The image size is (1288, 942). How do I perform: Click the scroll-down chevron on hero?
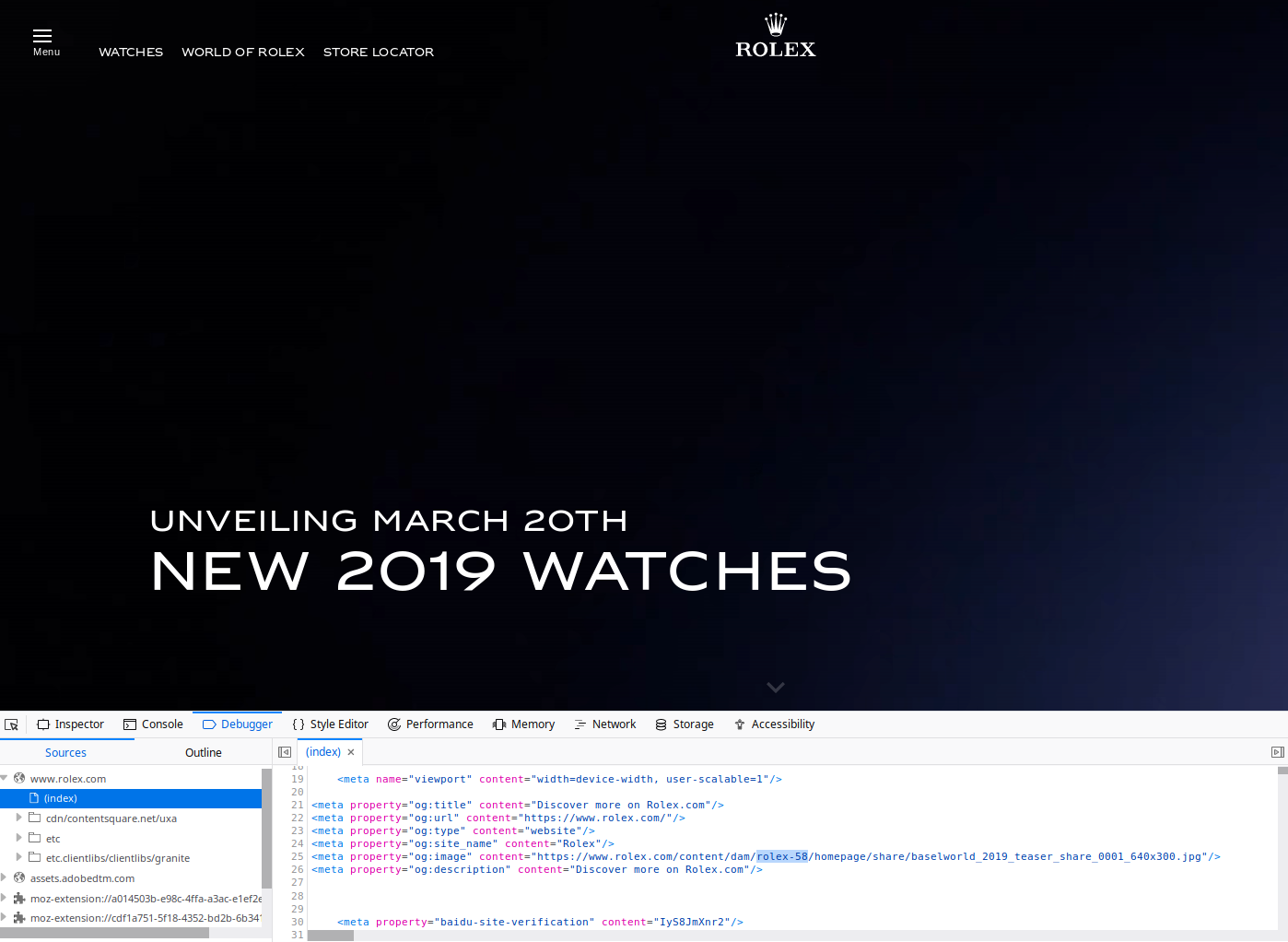tap(776, 688)
